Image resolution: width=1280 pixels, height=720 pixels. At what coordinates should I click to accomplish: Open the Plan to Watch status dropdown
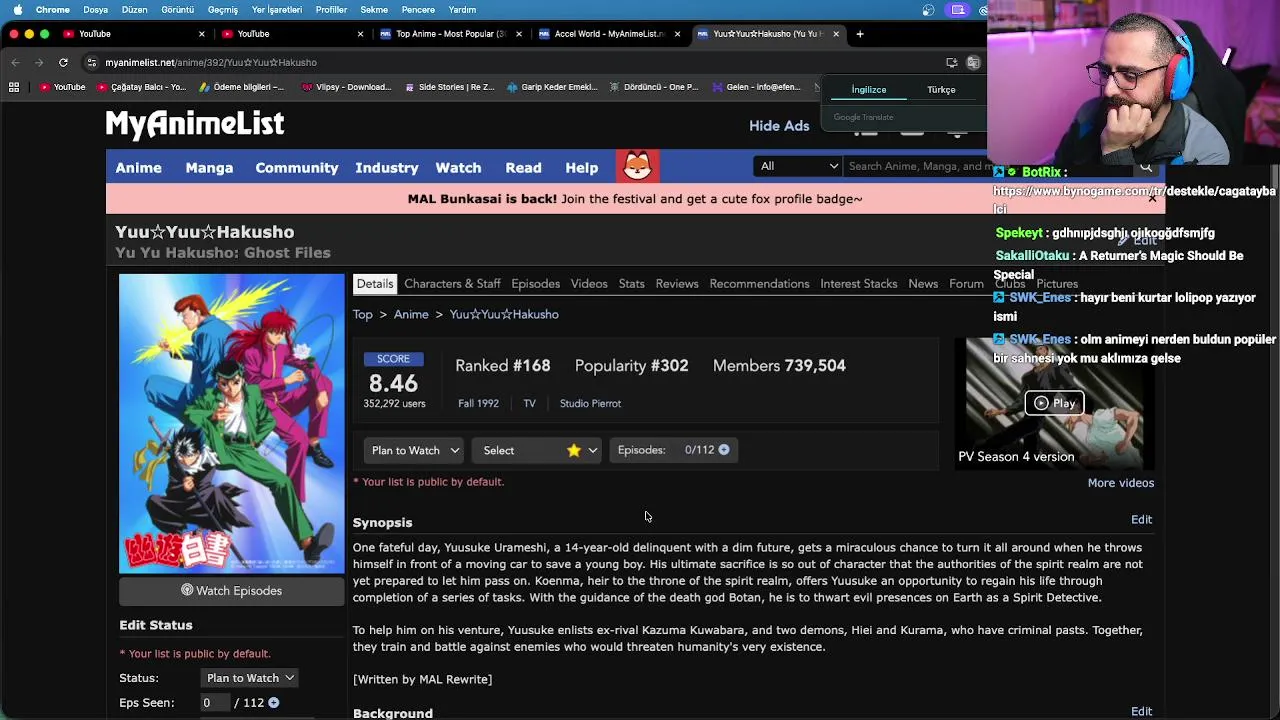click(x=414, y=451)
